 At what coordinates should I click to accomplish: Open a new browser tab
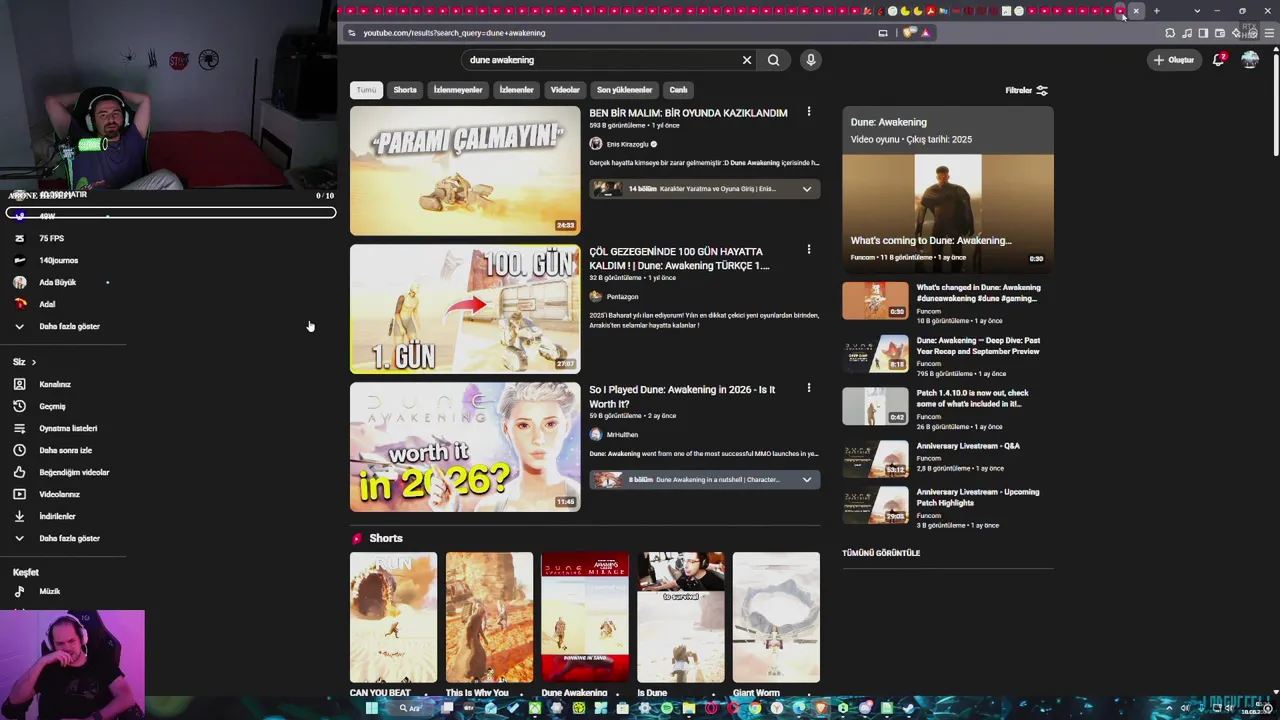click(1156, 11)
